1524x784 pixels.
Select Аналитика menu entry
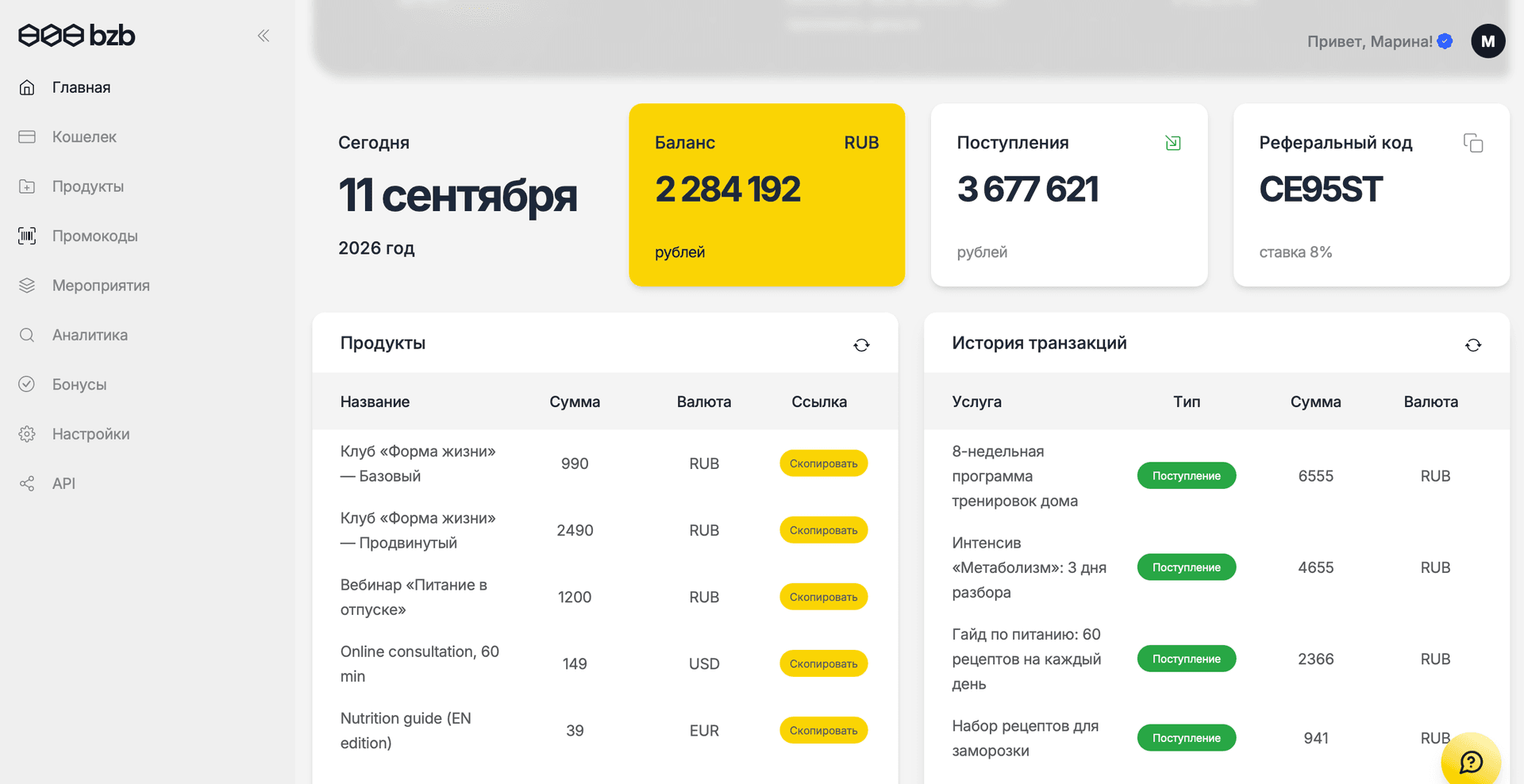90,335
